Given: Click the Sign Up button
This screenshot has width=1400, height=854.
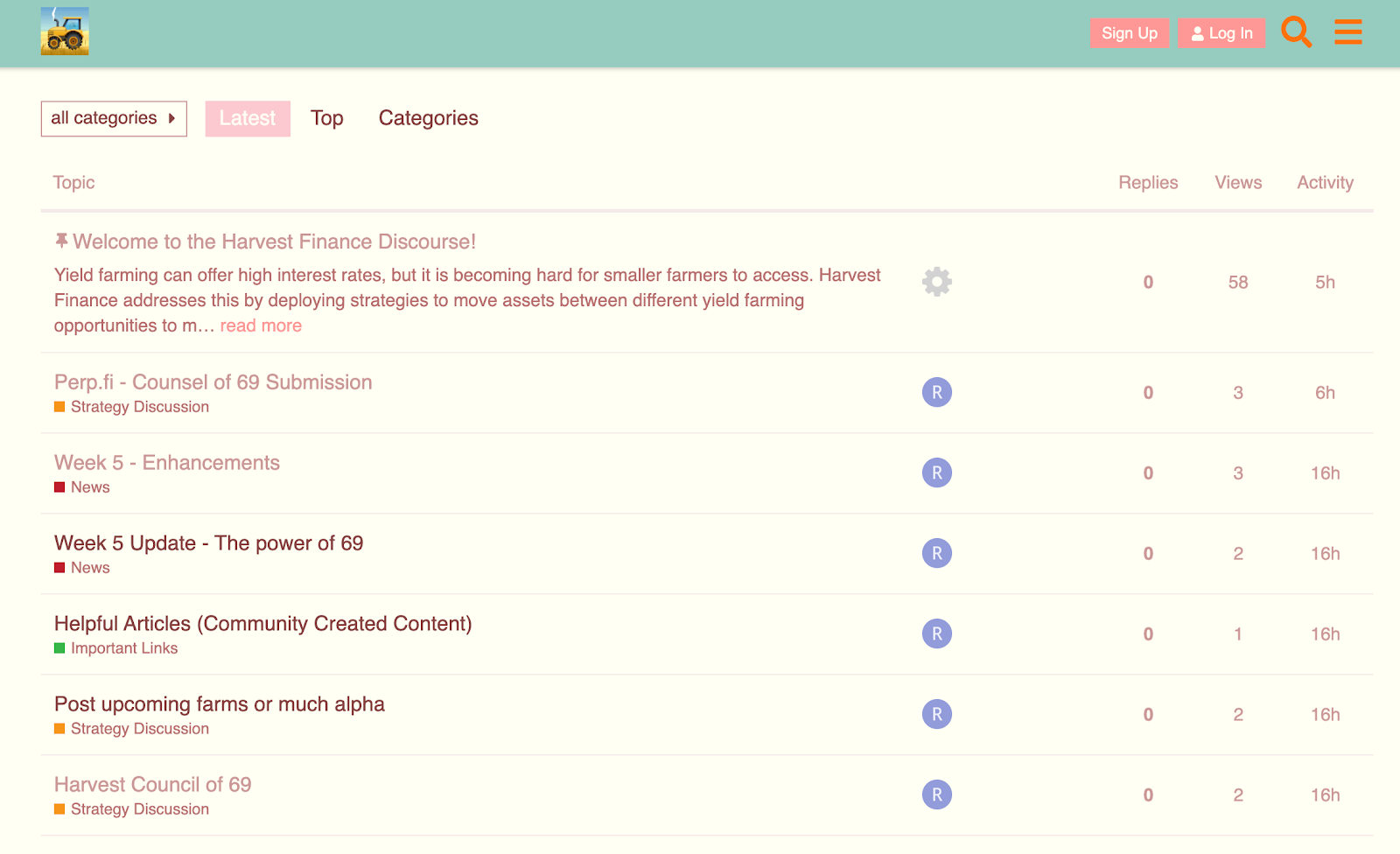Looking at the screenshot, I should [1130, 33].
